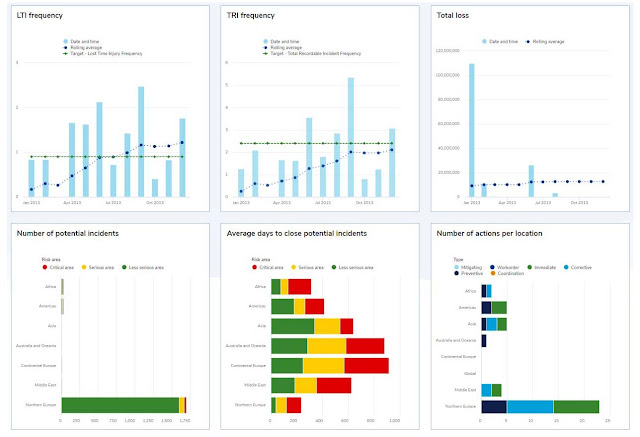640x437 pixels.
Task: Select the tallest Jan 2013 bar in Total loss
Action: [471, 130]
